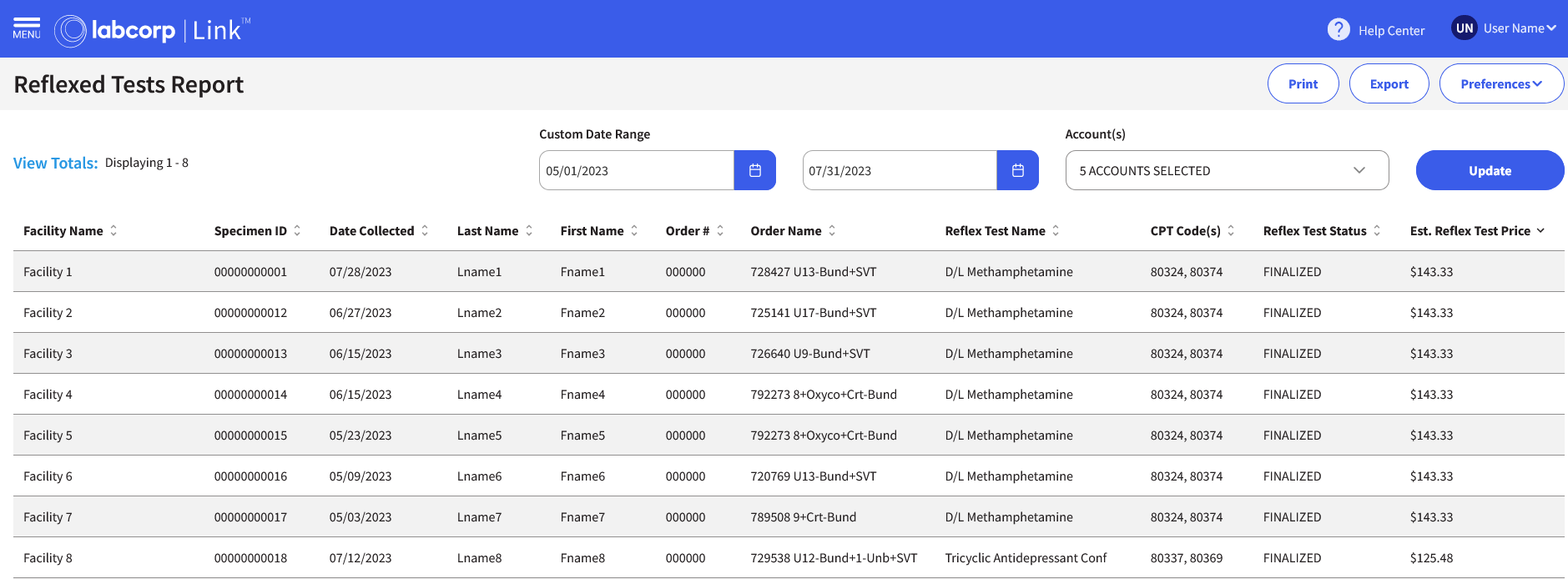Export the reflexed tests report
This screenshot has height=579, width=1568.
(x=1389, y=84)
